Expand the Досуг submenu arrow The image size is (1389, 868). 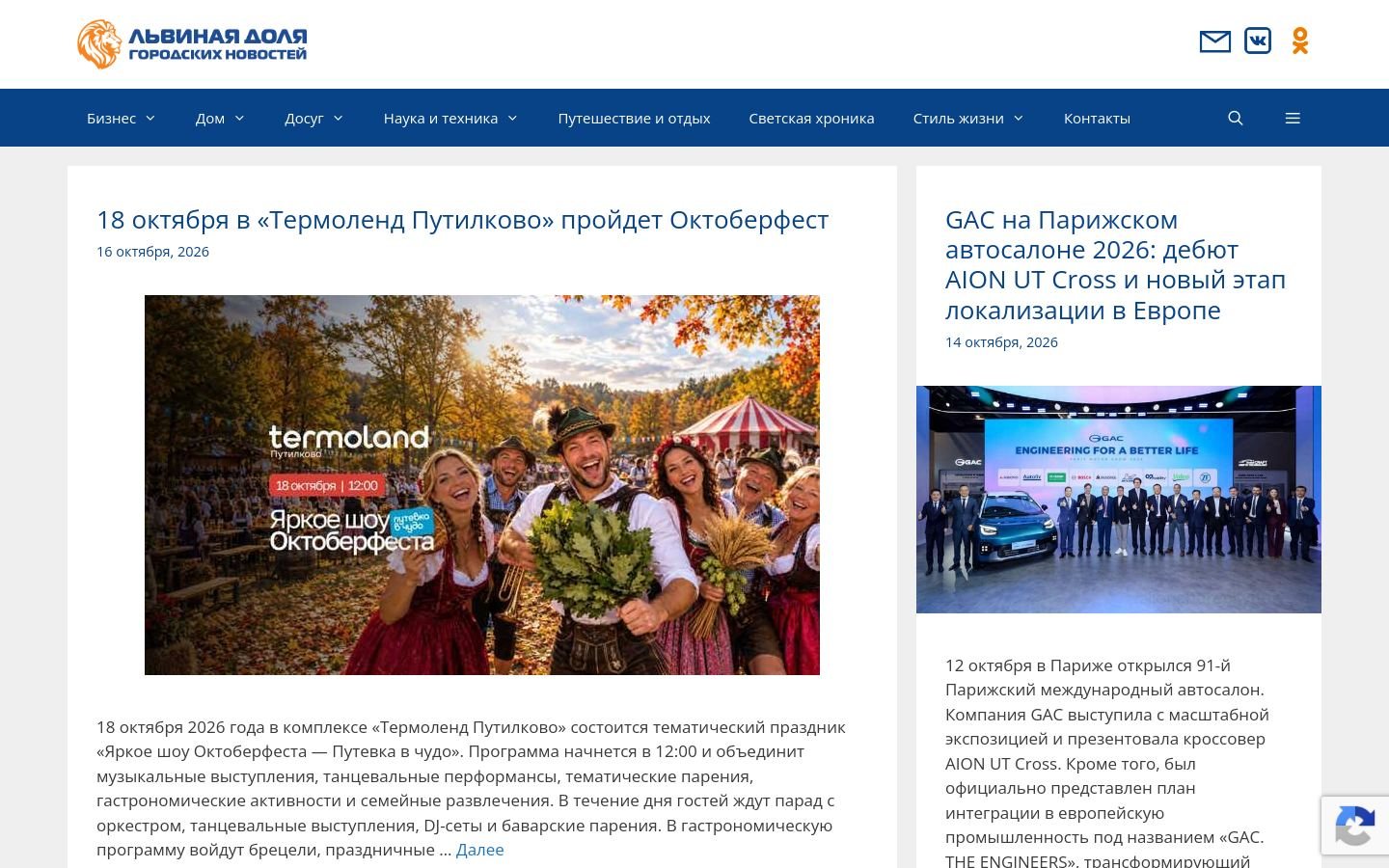coord(339,118)
